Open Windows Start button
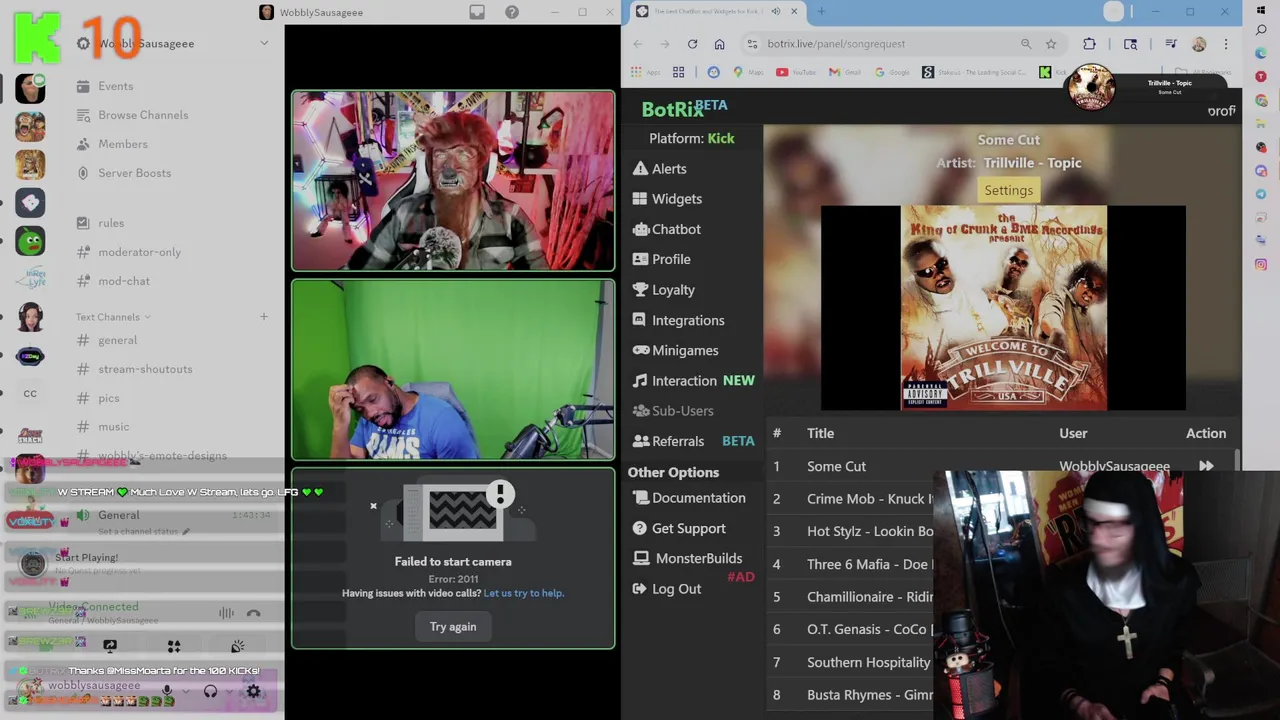The image size is (1280, 720). click(1261, 12)
